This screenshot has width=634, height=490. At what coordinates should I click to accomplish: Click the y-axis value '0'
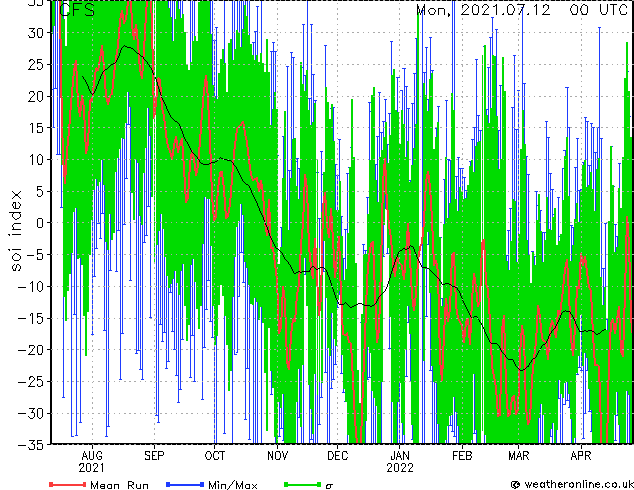tap(40, 223)
